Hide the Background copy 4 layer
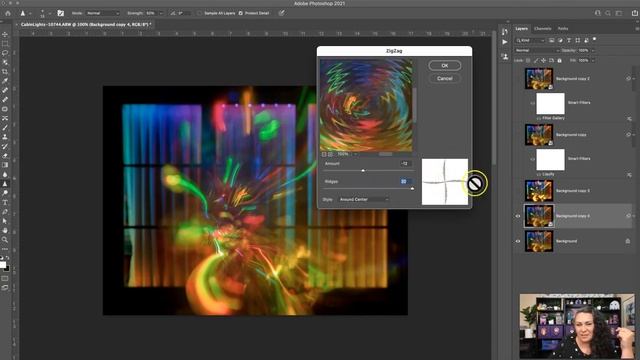The image size is (640, 360). point(518,216)
